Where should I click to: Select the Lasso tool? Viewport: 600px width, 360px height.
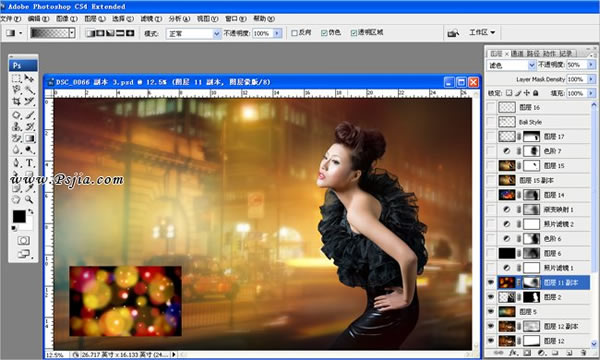(16, 90)
